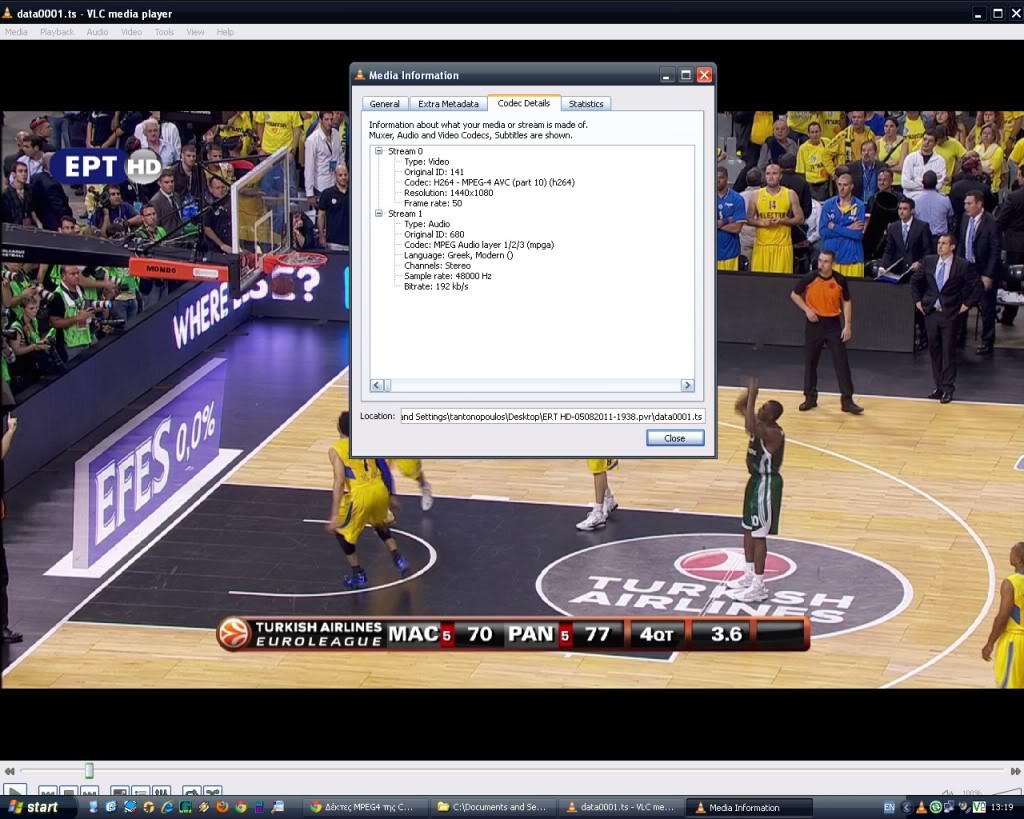Switch to the General tab
This screenshot has width=1024, height=819.
coord(384,104)
